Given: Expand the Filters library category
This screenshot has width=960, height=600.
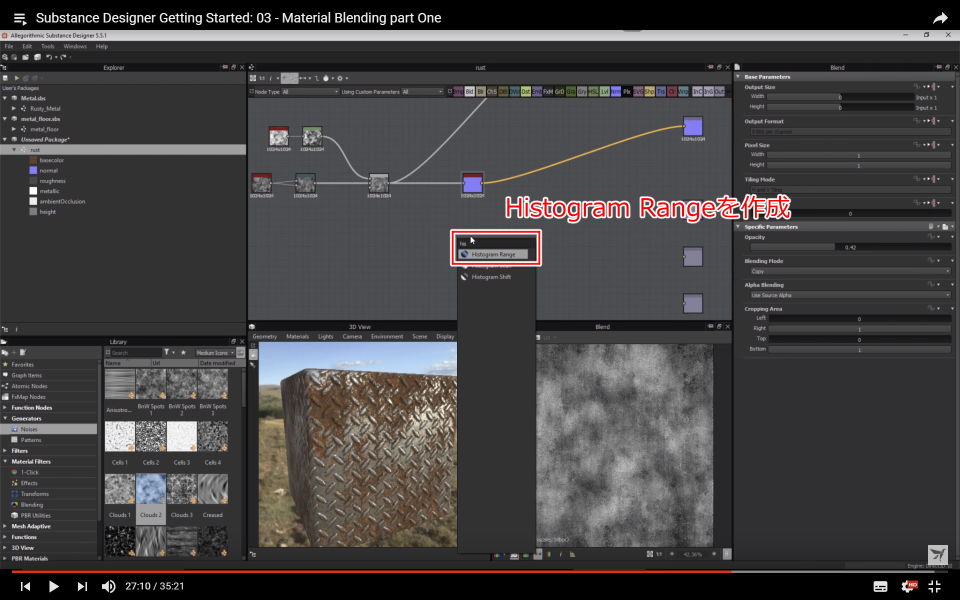Looking at the screenshot, I should point(6,451).
